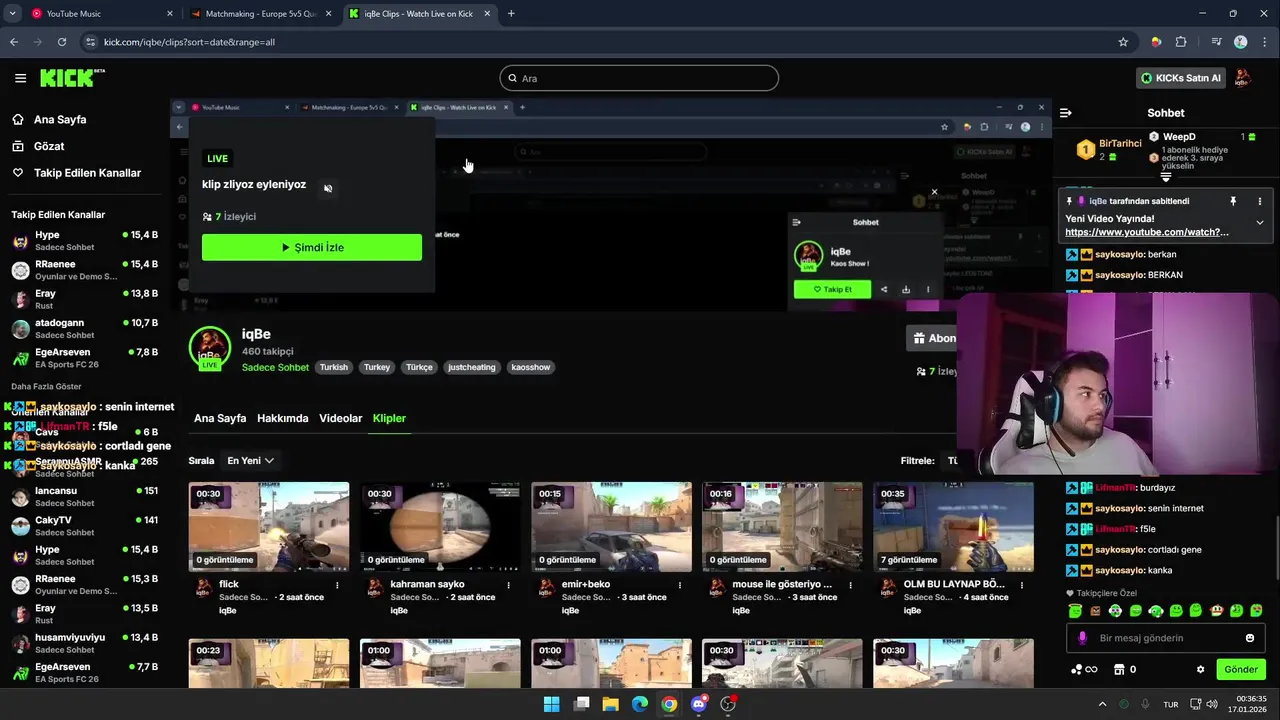Switch to Videolar tab
This screenshot has height=720, width=1280.
pos(341,418)
